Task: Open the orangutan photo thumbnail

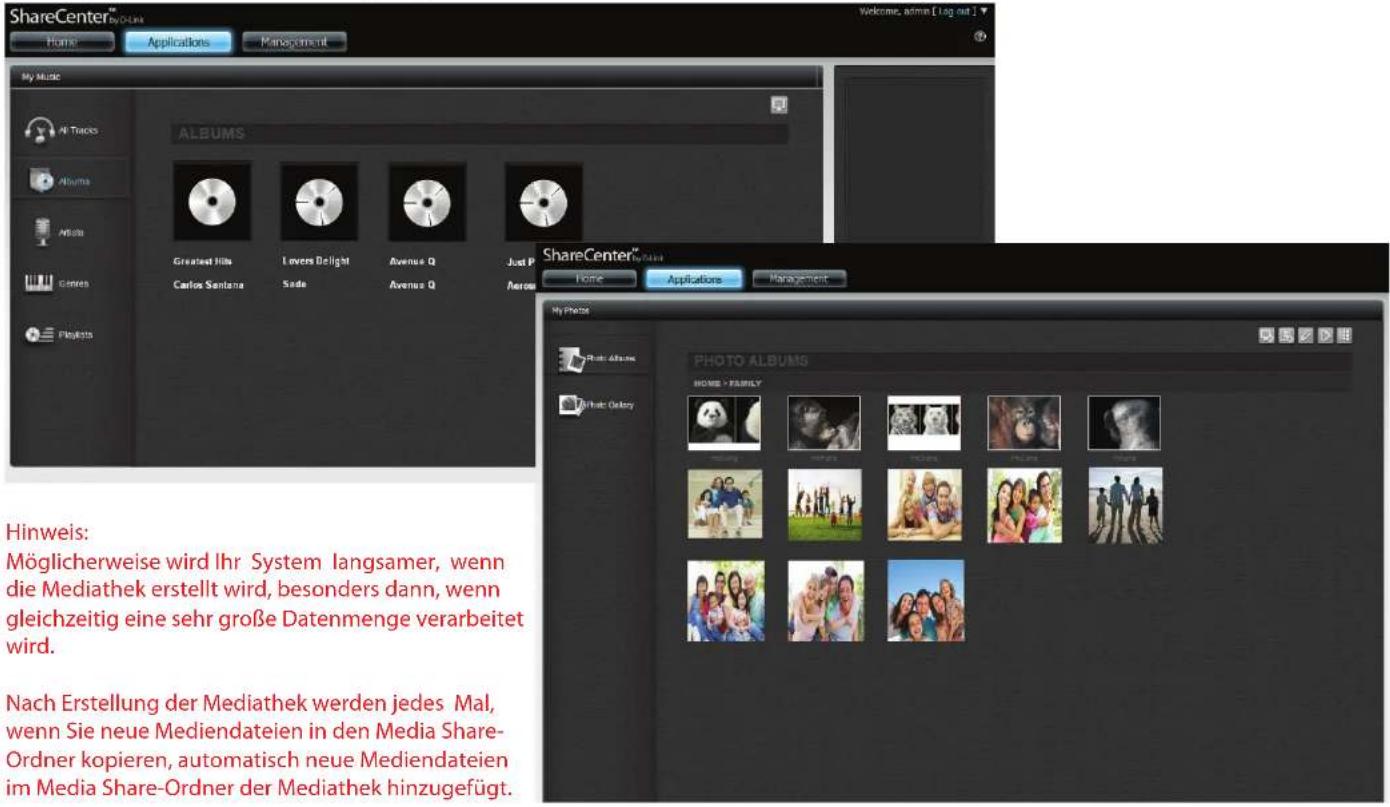Action: tap(1024, 423)
